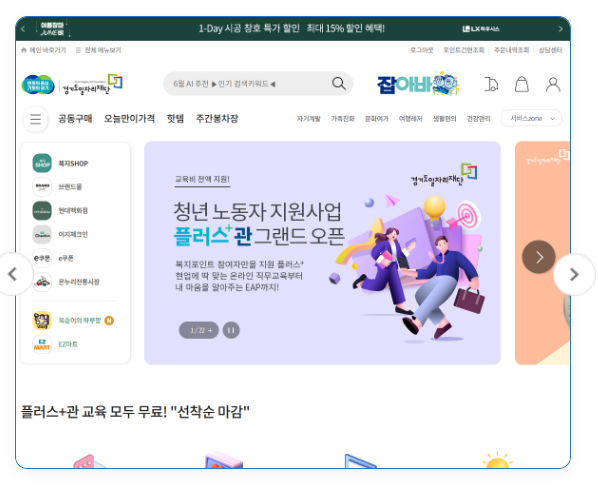The width and height of the screenshot is (598, 491).
Task: Click the 잡아바 logo banner
Action: (418, 83)
